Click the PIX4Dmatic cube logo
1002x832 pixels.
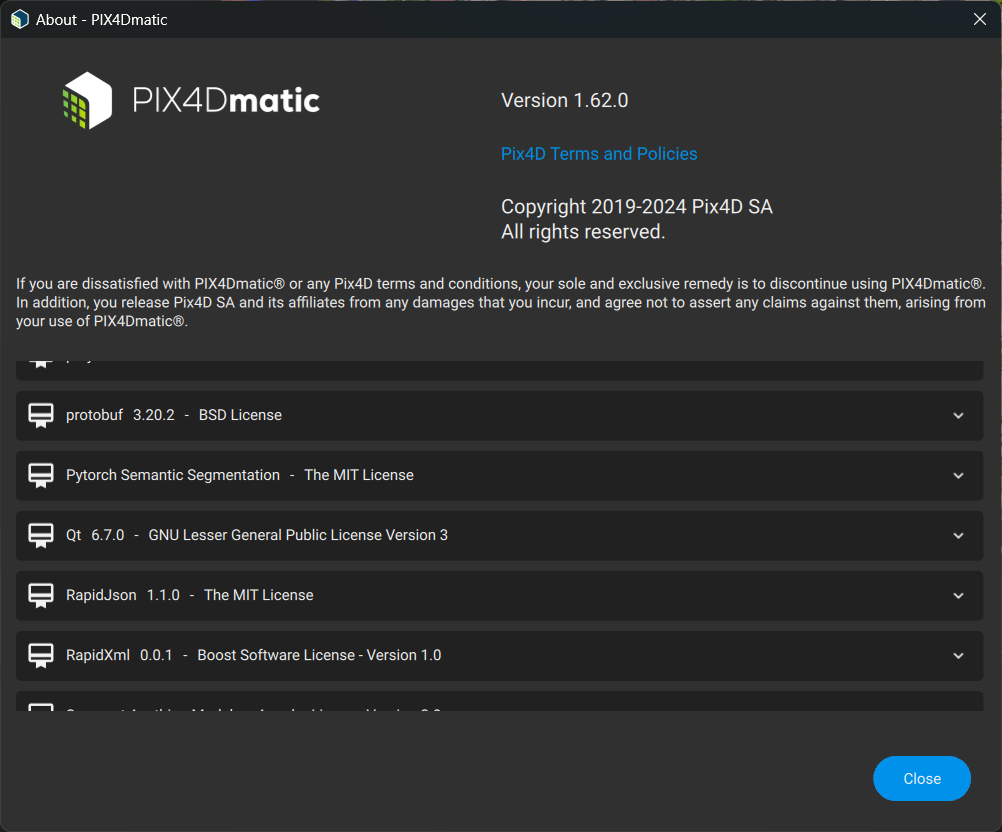coord(88,100)
